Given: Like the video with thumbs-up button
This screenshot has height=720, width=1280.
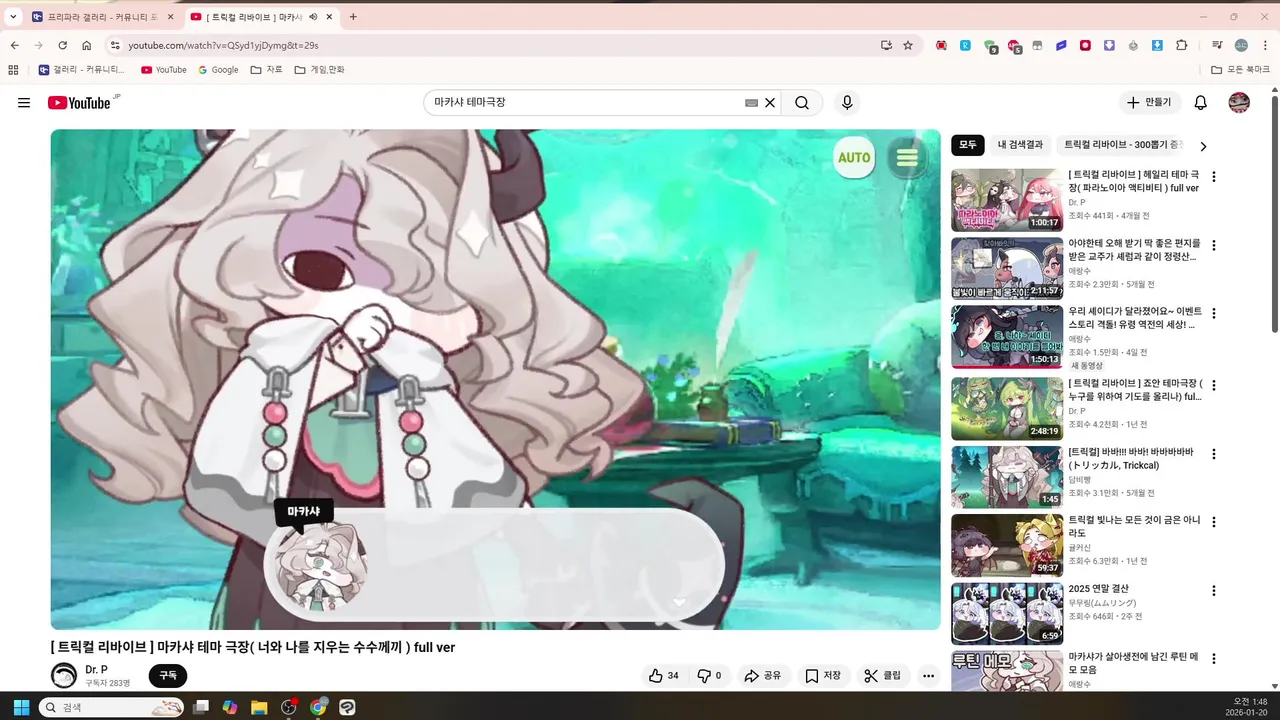Looking at the screenshot, I should pyautogui.click(x=664, y=676).
